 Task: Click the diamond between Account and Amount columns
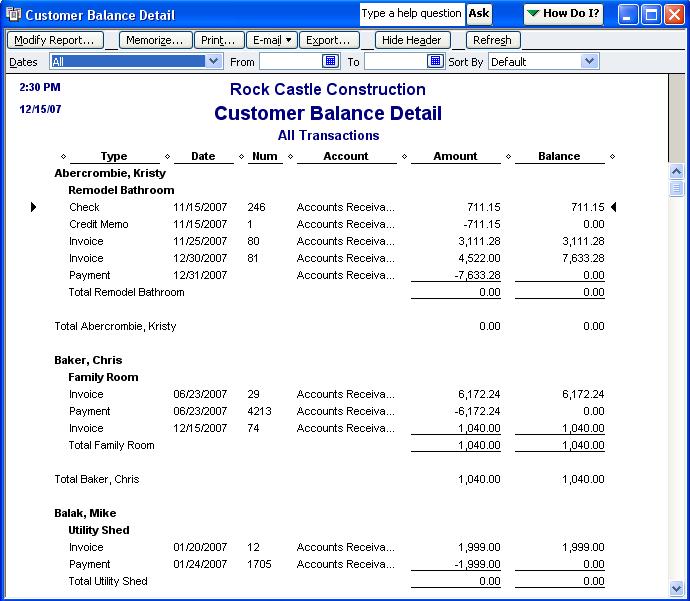coord(404,157)
